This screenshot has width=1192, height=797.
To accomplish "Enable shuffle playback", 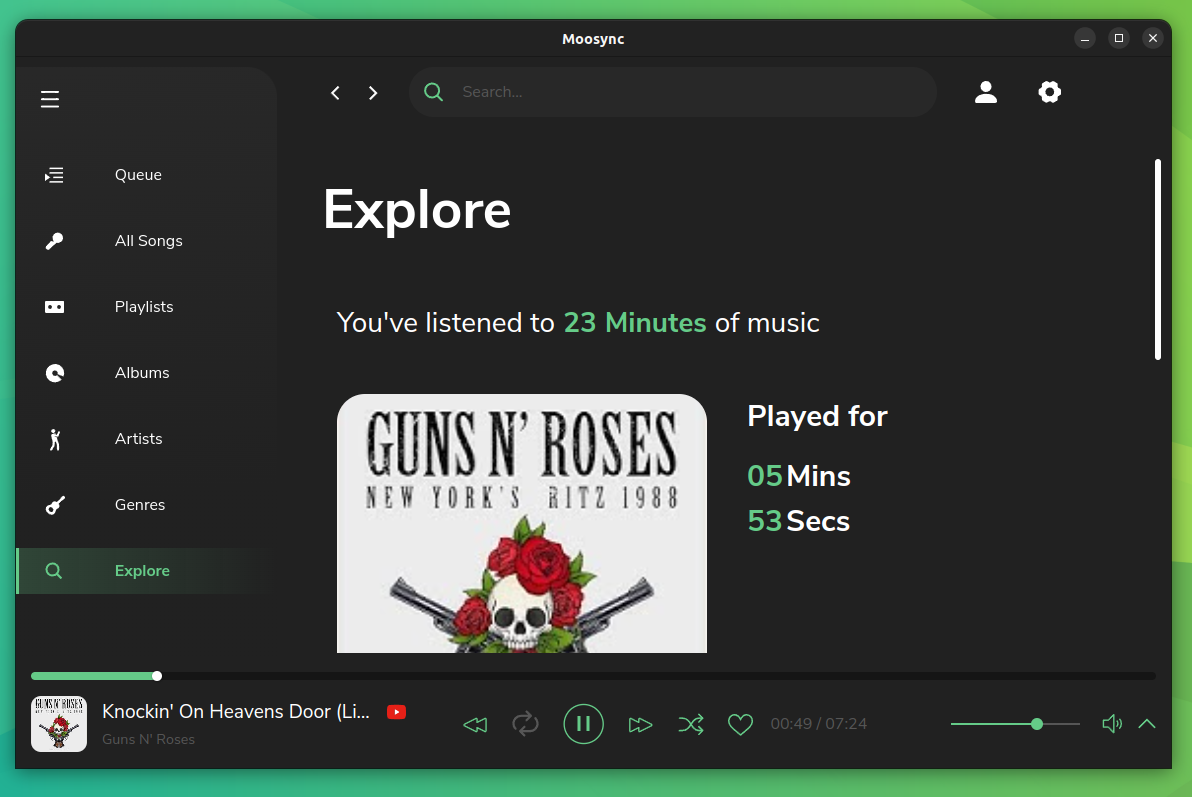I will click(691, 724).
